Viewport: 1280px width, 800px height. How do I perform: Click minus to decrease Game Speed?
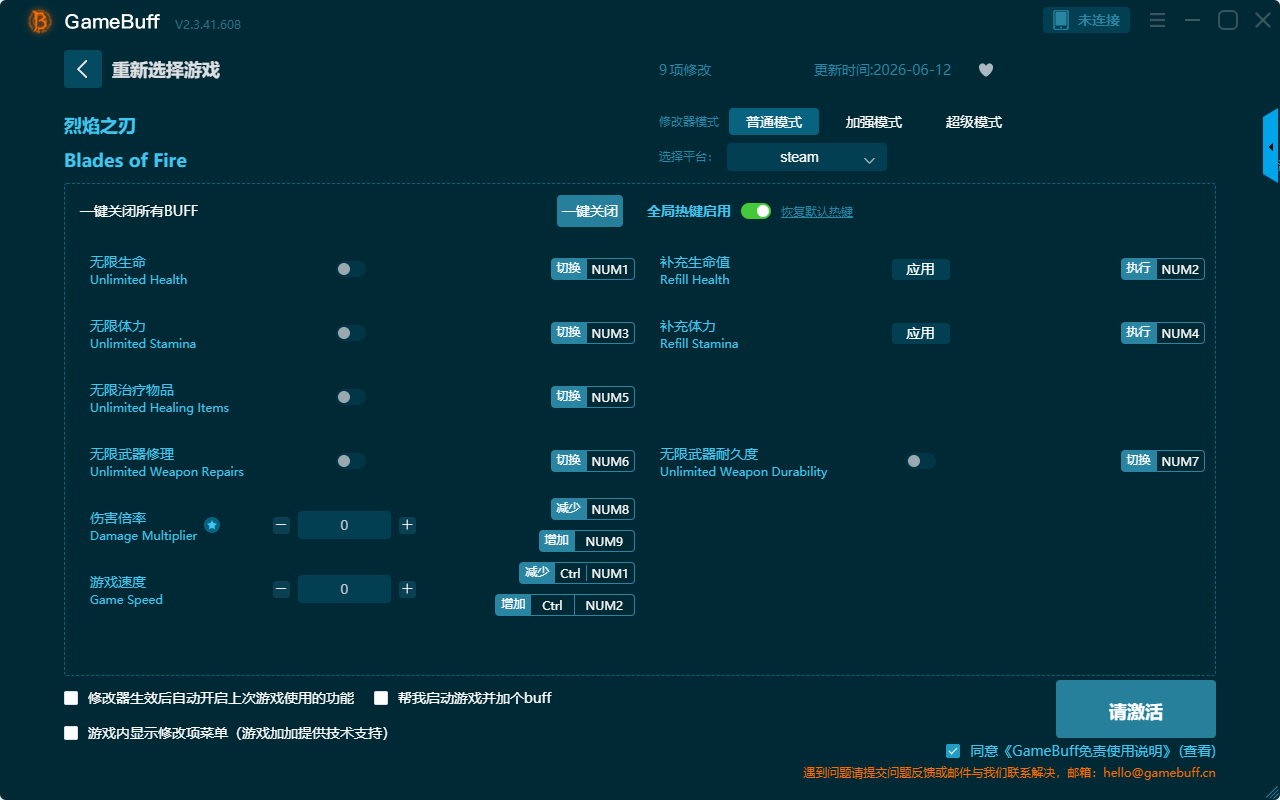pyautogui.click(x=281, y=589)
